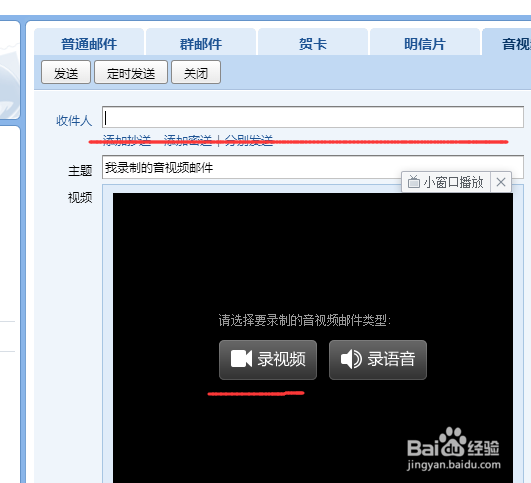The image size is (531, 483).
Task: Click the prompt text 请选择要录制的音视频邮件类型
Action: pos(304,320)
